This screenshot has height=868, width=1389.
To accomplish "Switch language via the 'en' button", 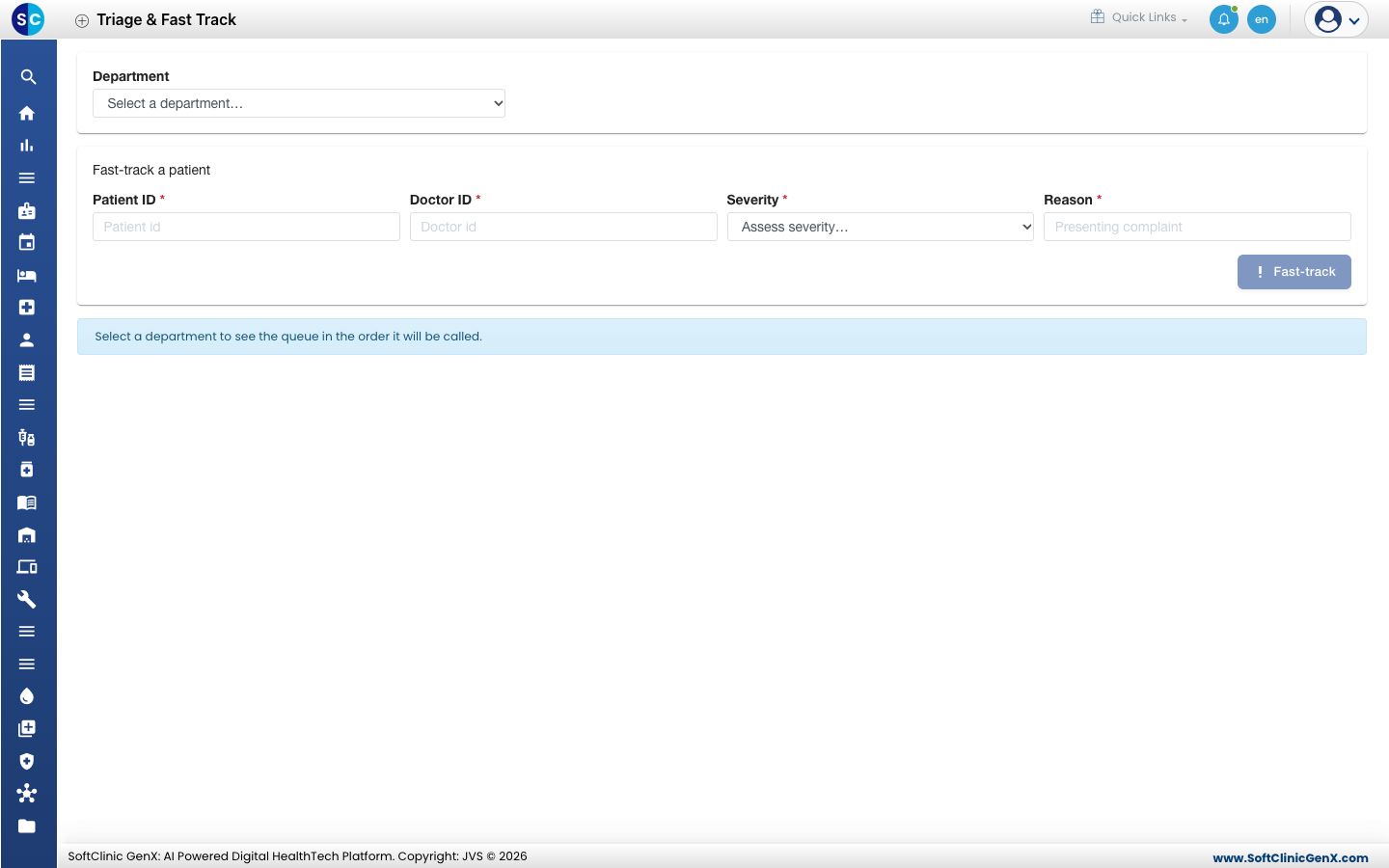I will (1262, 19).
